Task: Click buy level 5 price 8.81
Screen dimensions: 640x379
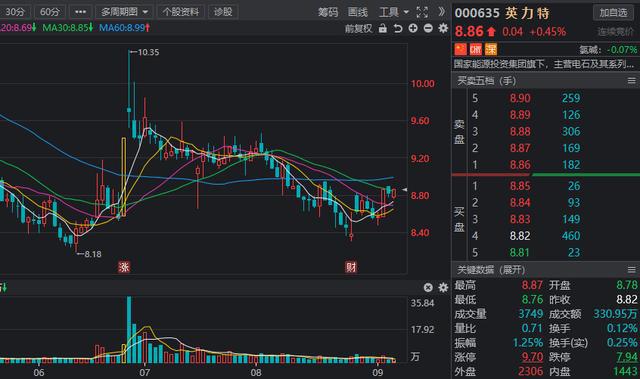Action: (520, 252)
